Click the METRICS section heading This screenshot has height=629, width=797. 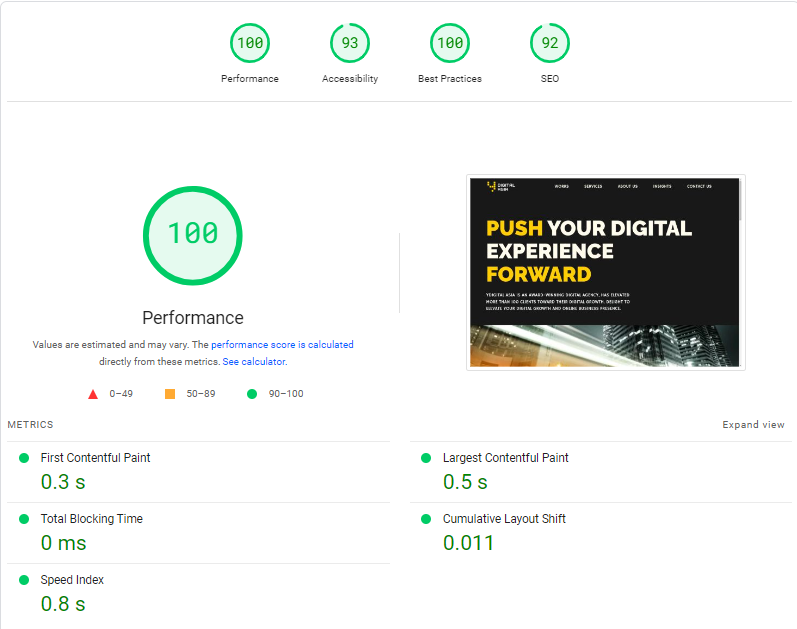[x=30, y=425]
